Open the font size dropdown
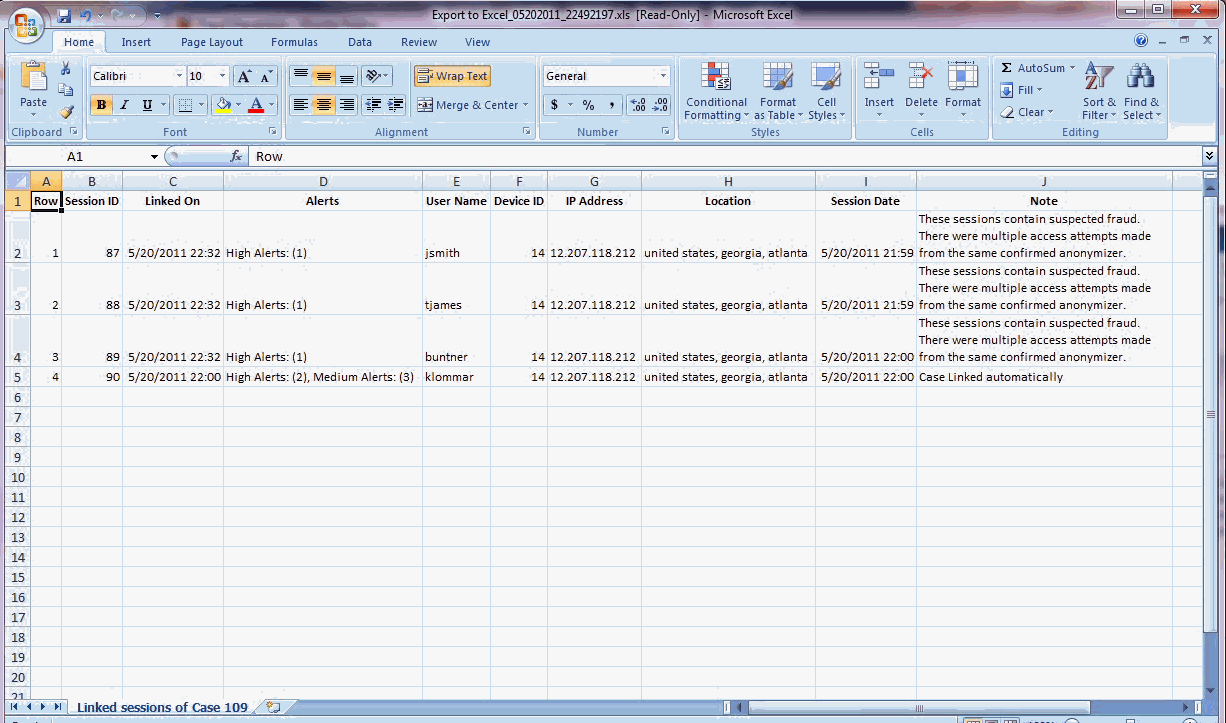This screenshot has width=1226, height=723. pos(221,75)
